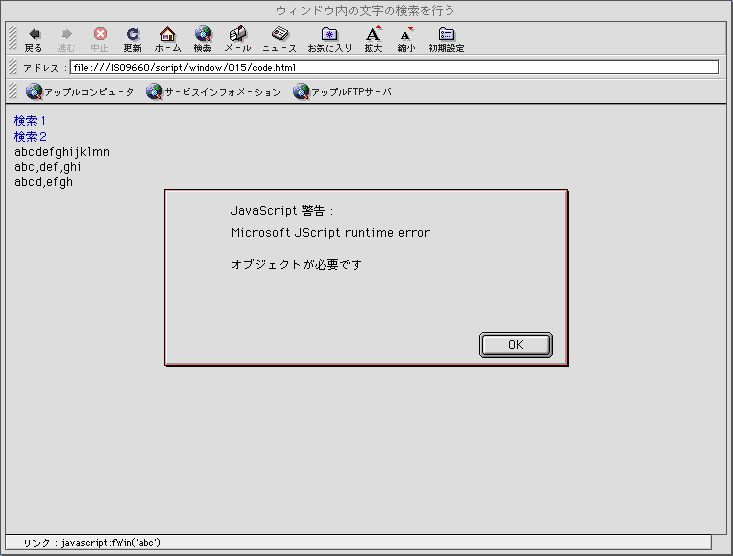
Task: Click the window title ウィンドウ内の文字の検索を行う
Action: coord(365,11)
